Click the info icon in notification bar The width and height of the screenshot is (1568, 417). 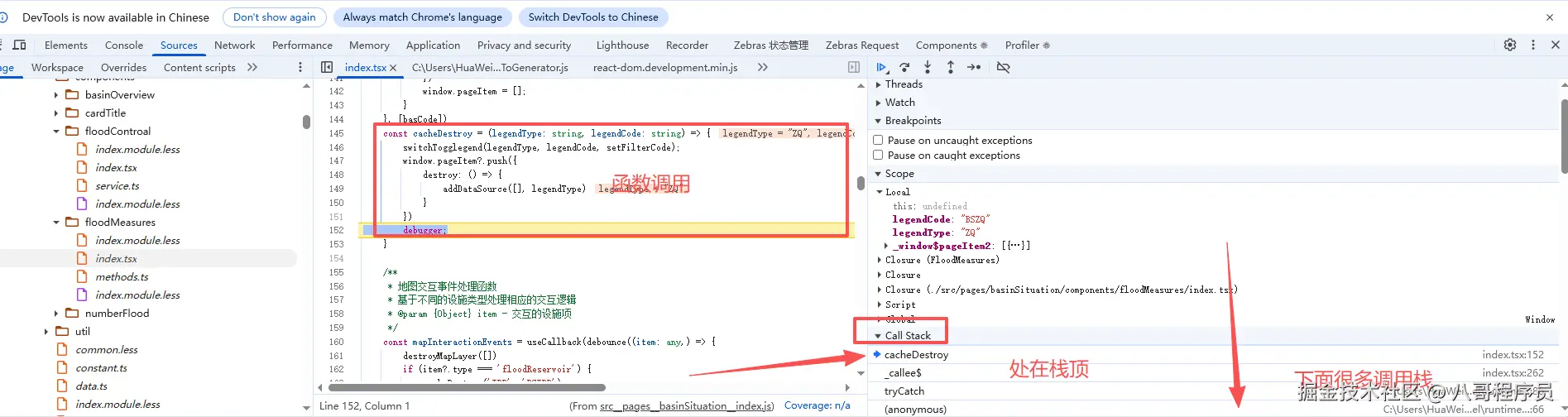(4, 17)
